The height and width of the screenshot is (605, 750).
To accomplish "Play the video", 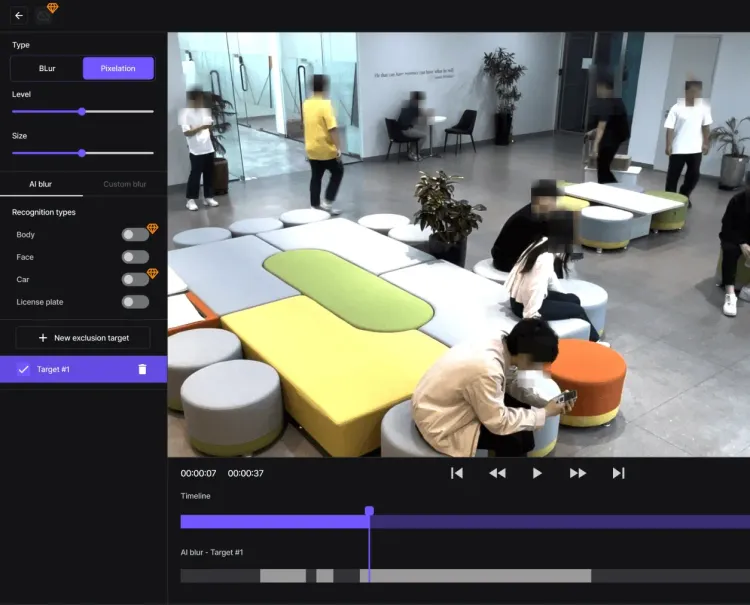I will (537, 473).
